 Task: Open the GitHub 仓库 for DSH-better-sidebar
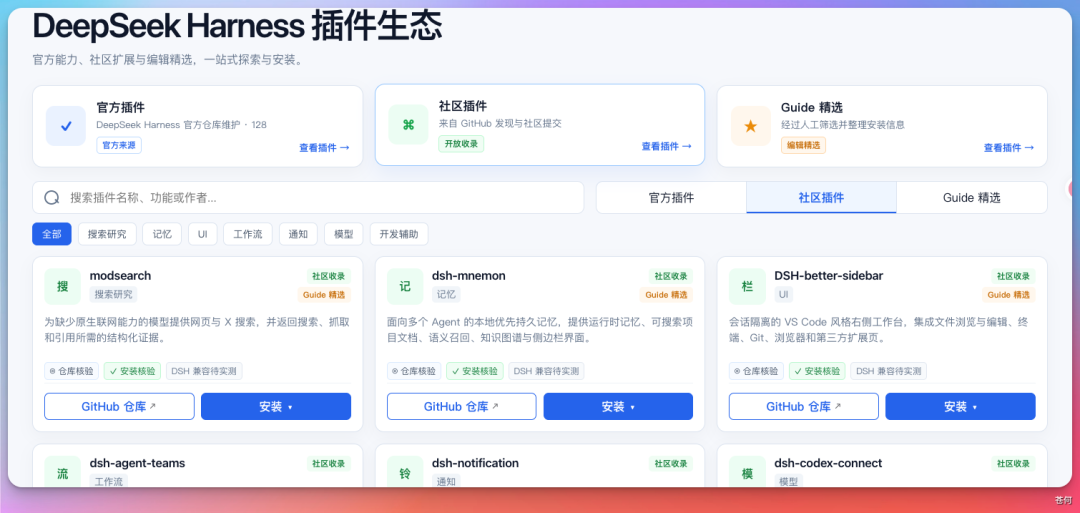click(804, 406)
